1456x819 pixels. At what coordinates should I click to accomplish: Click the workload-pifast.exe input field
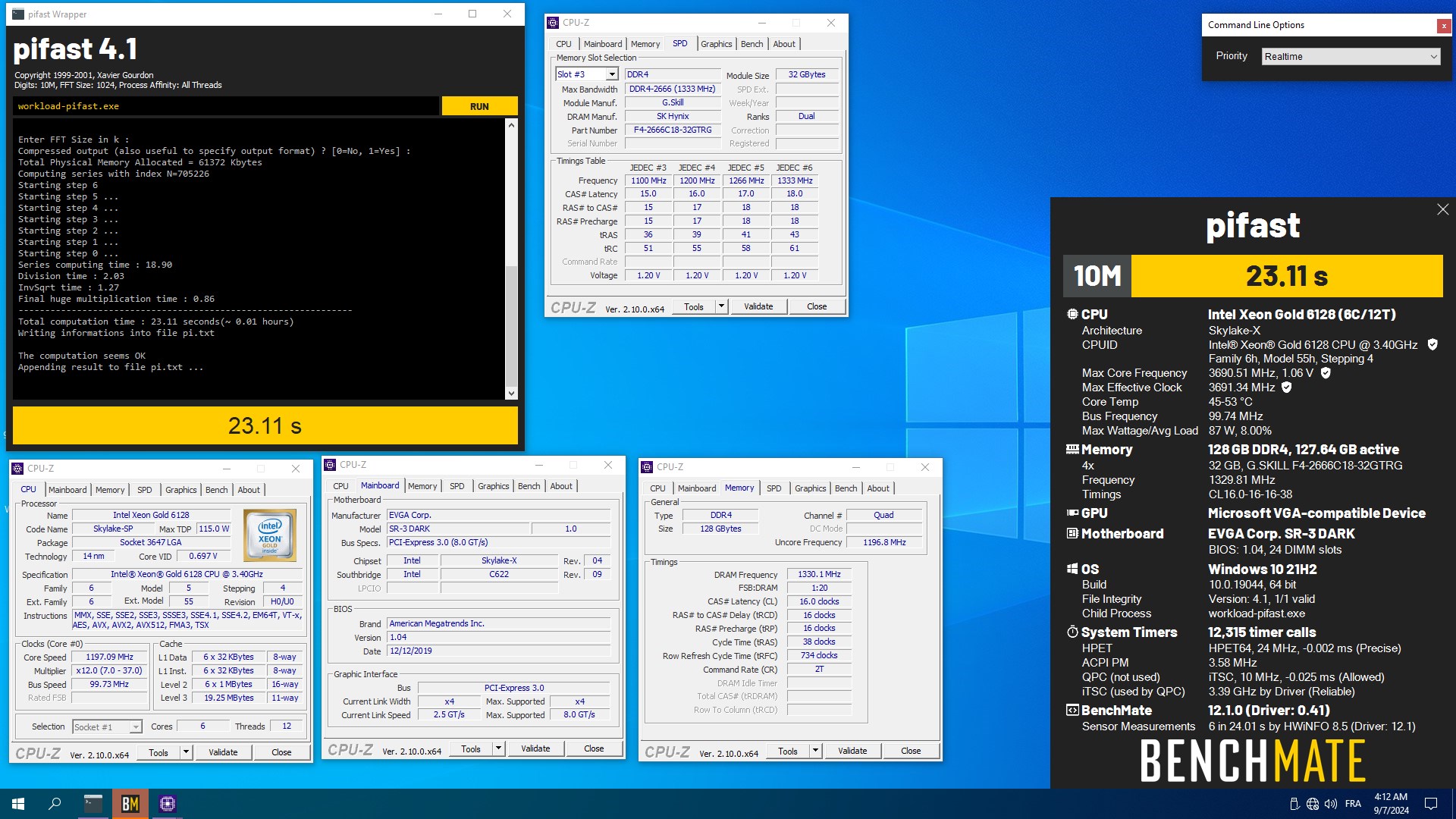click(x=226, y=106)
